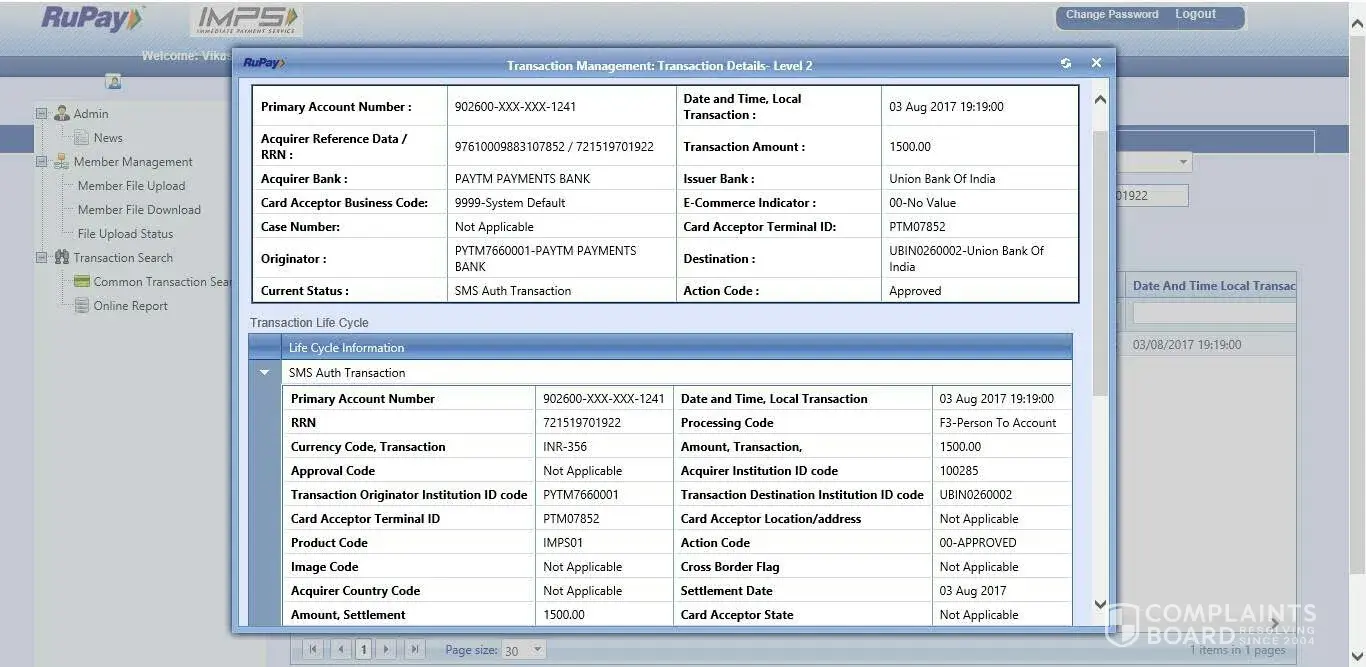Screen dimensions: 1366x667
Task: Open the Page size dropdown
Action: (x=537, y=650)
